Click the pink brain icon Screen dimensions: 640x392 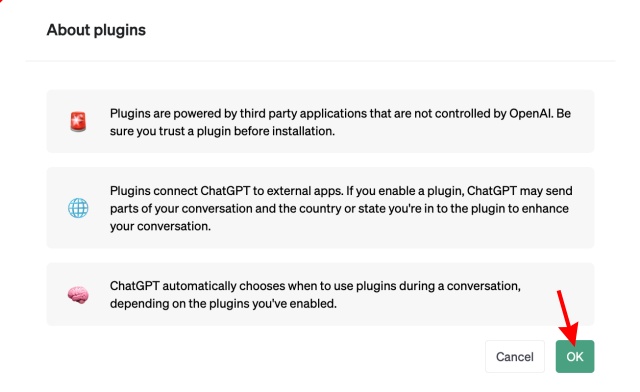[78, 295]
